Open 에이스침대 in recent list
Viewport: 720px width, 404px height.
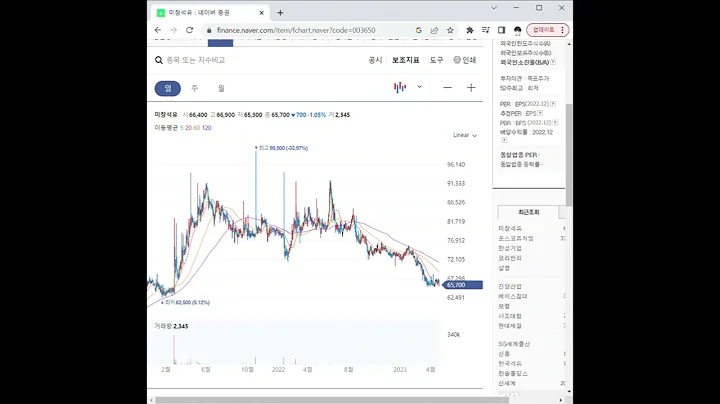(513, 297)
